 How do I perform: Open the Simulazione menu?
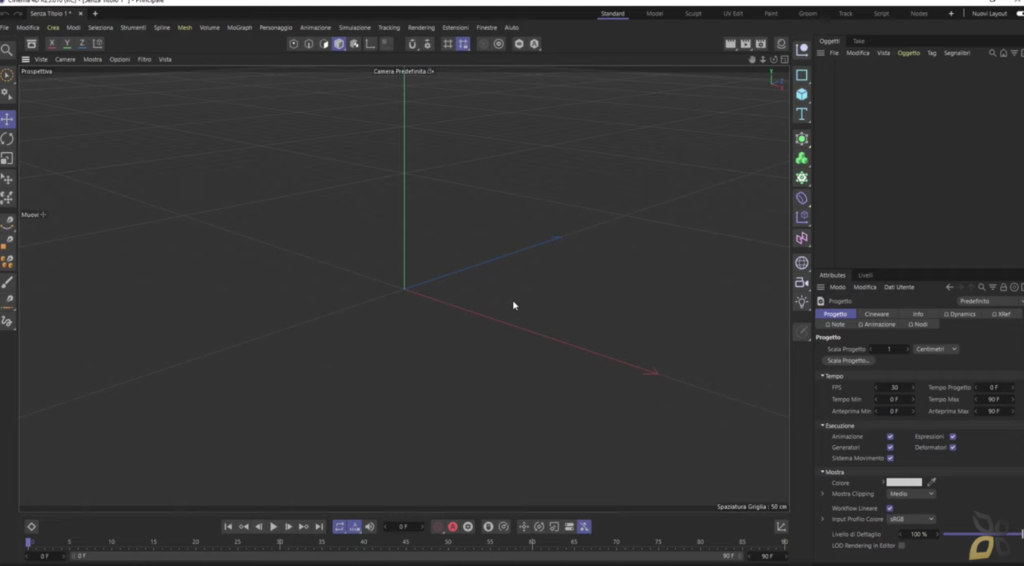pos(355,27)
